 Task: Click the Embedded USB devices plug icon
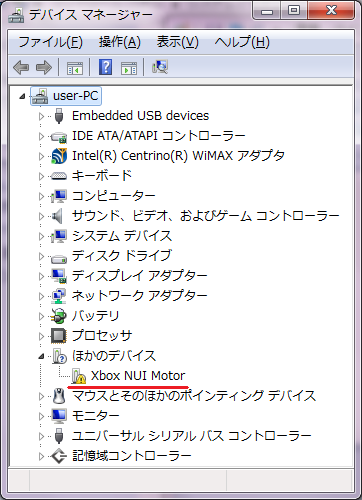point(59,116)
